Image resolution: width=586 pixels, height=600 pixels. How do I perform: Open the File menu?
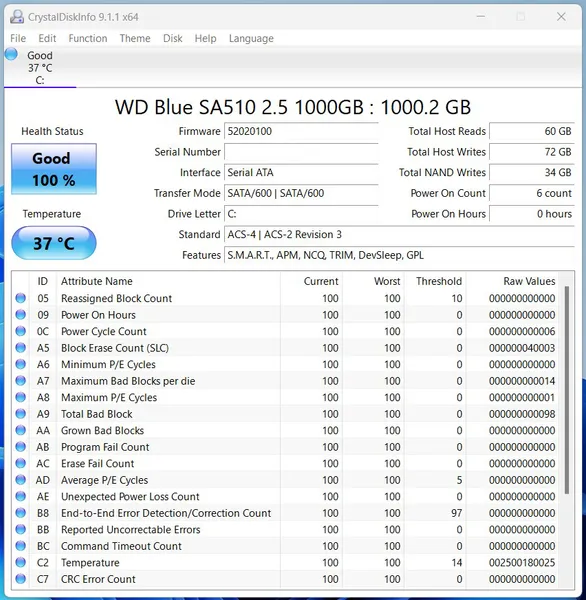(18, 38)
